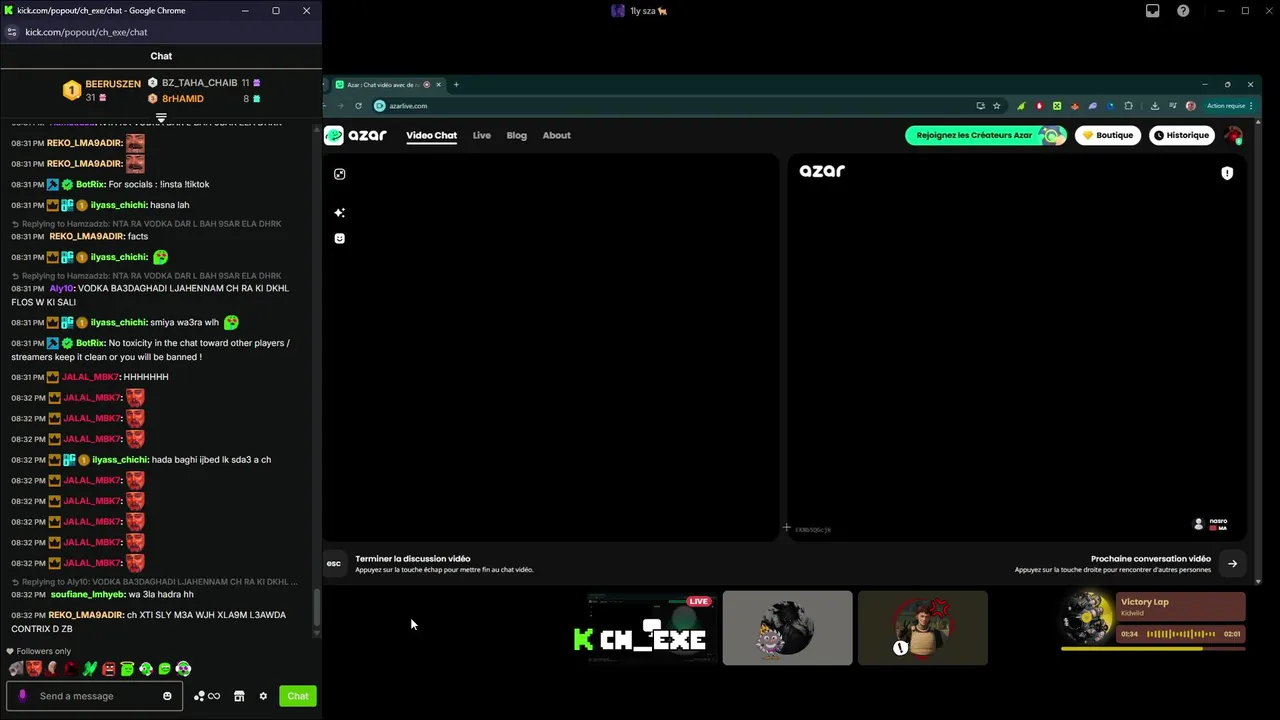Viewport: 1280px width, 720px height.
Task: Go to the Live section on Azar
Action: 482,135
